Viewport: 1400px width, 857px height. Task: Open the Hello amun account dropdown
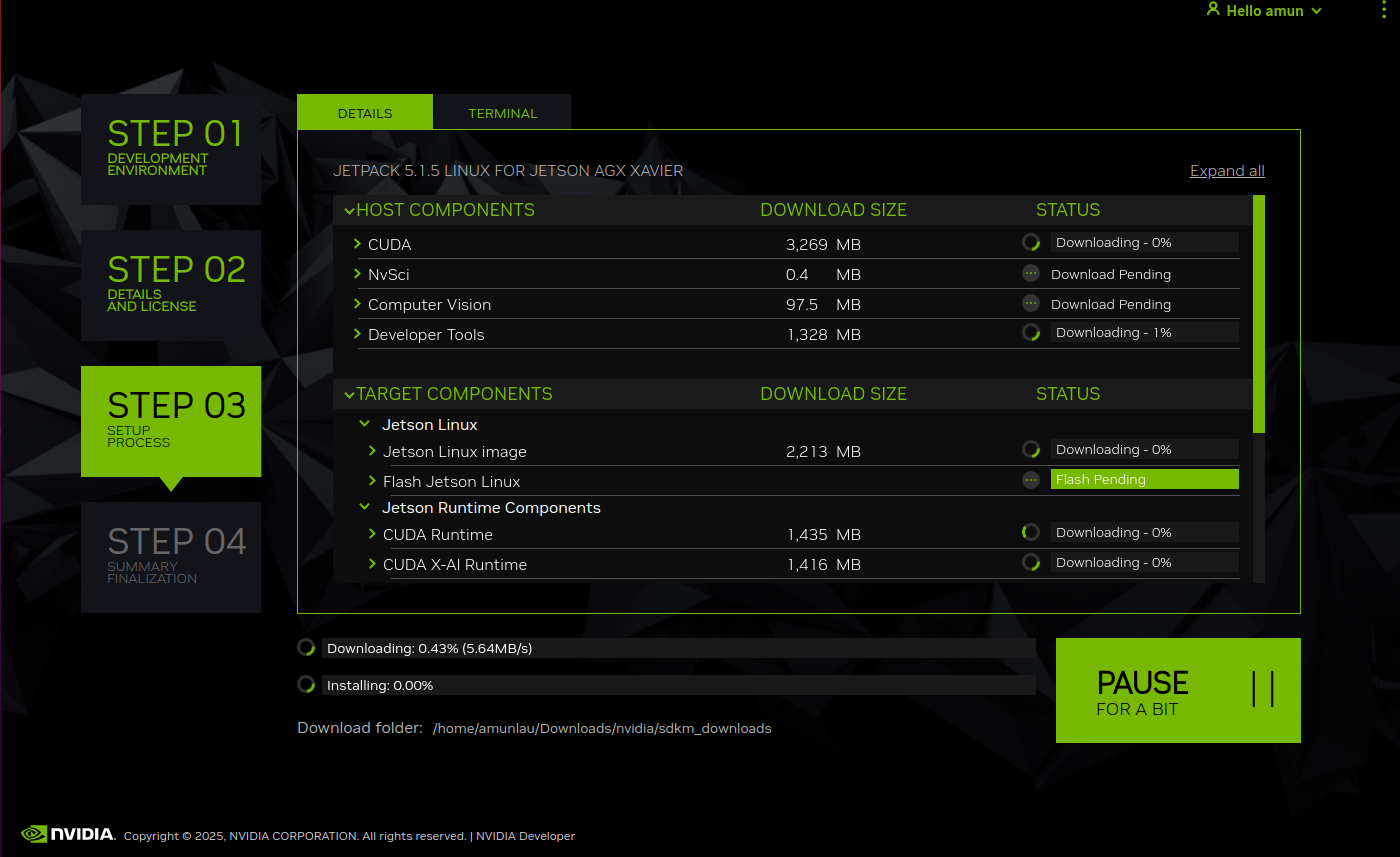(1264, 10)
